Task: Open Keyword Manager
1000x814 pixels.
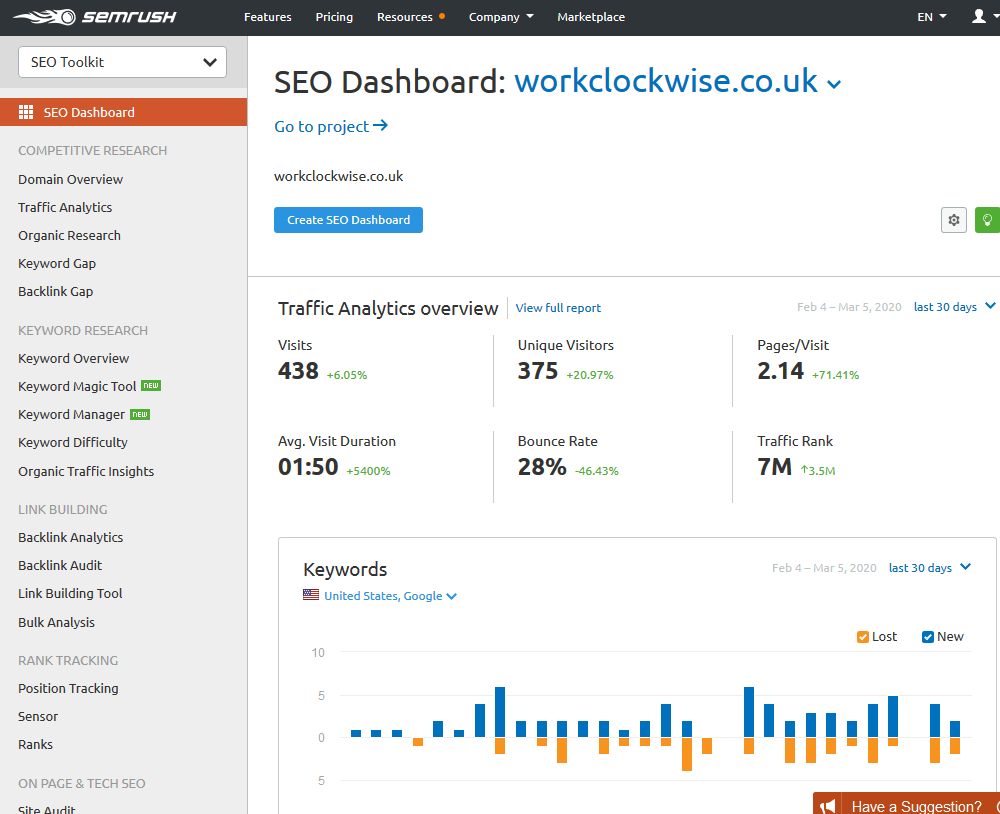Action: click(71, 415)
